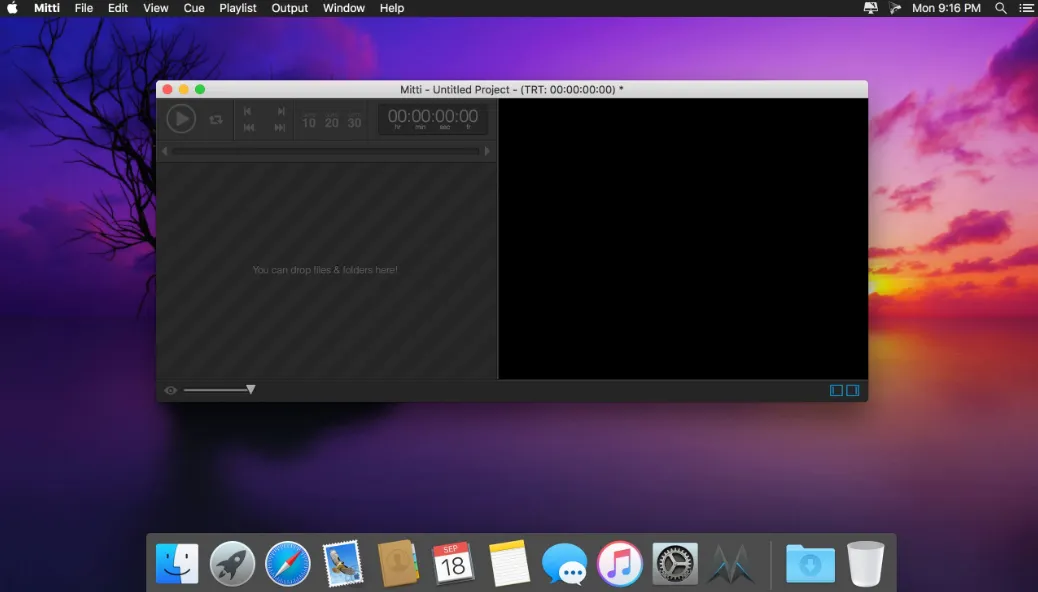The image size is (1038, 592).
Task: Jump to the first cue
Action: click(x=249, y=127)
